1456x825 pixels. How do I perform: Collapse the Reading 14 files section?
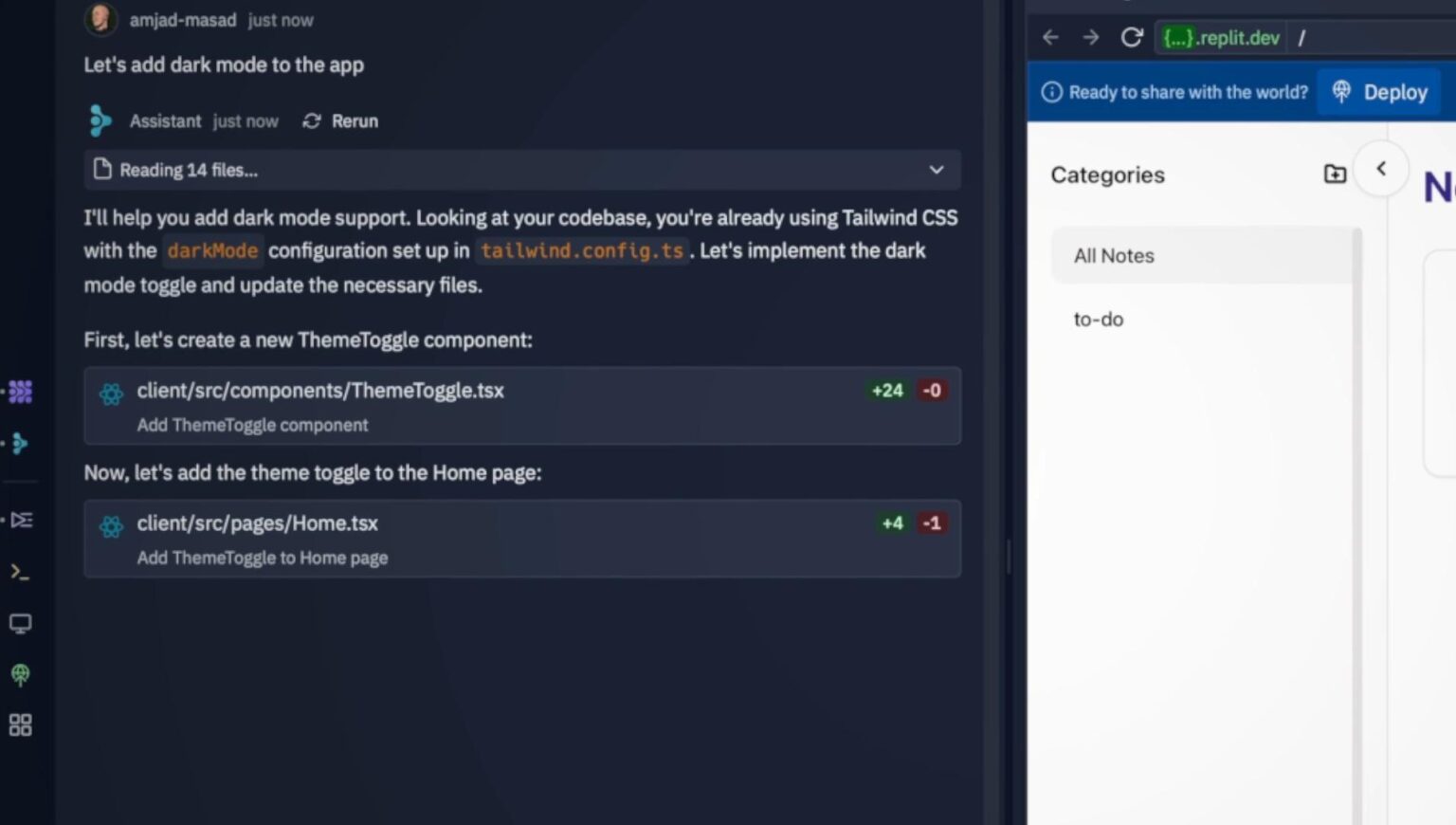pyautogui.click(x=937, y=170)
